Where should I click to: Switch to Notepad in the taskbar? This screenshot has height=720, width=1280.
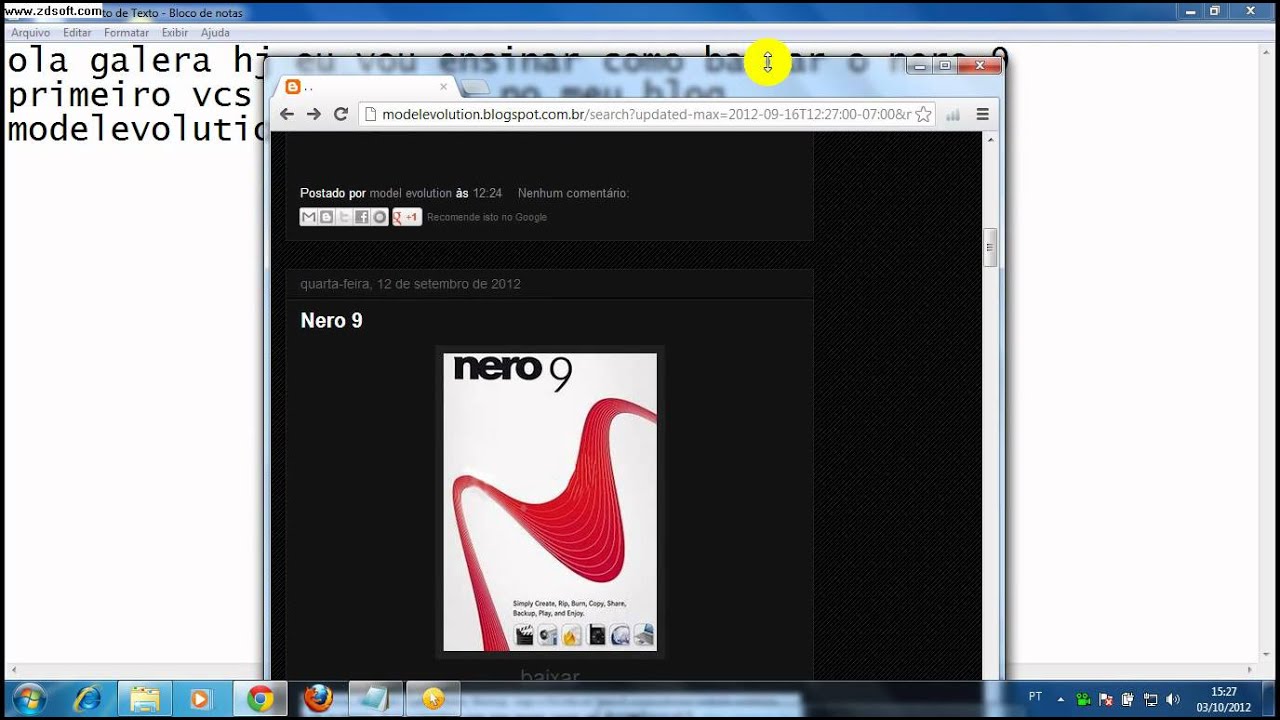[x=376, y=699]
